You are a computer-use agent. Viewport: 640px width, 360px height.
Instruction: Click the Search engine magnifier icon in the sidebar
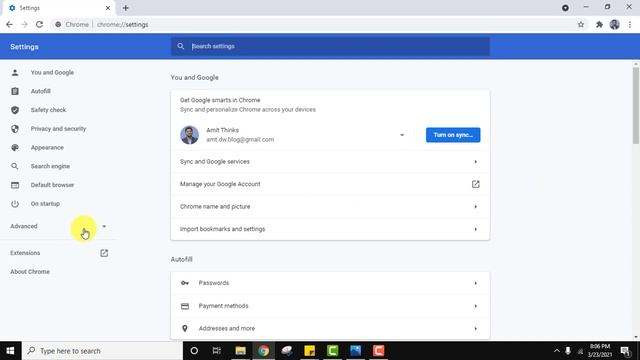pyautogui.click(x=15, y=166)
